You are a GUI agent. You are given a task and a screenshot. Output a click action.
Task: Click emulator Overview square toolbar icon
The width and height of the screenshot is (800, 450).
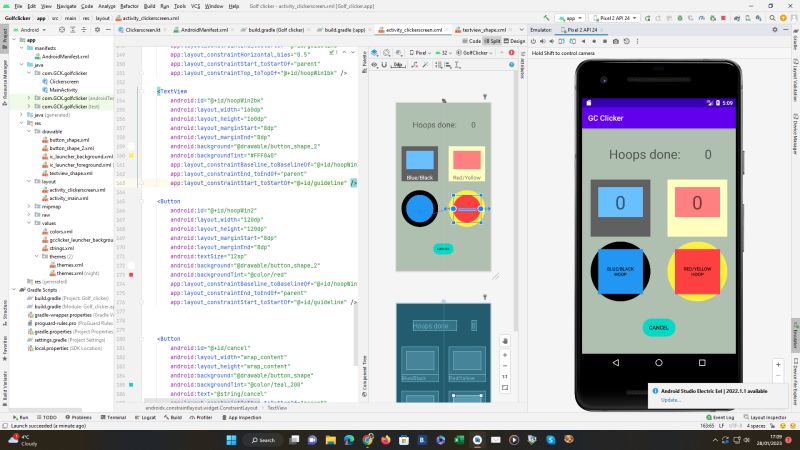coord(605,41)
